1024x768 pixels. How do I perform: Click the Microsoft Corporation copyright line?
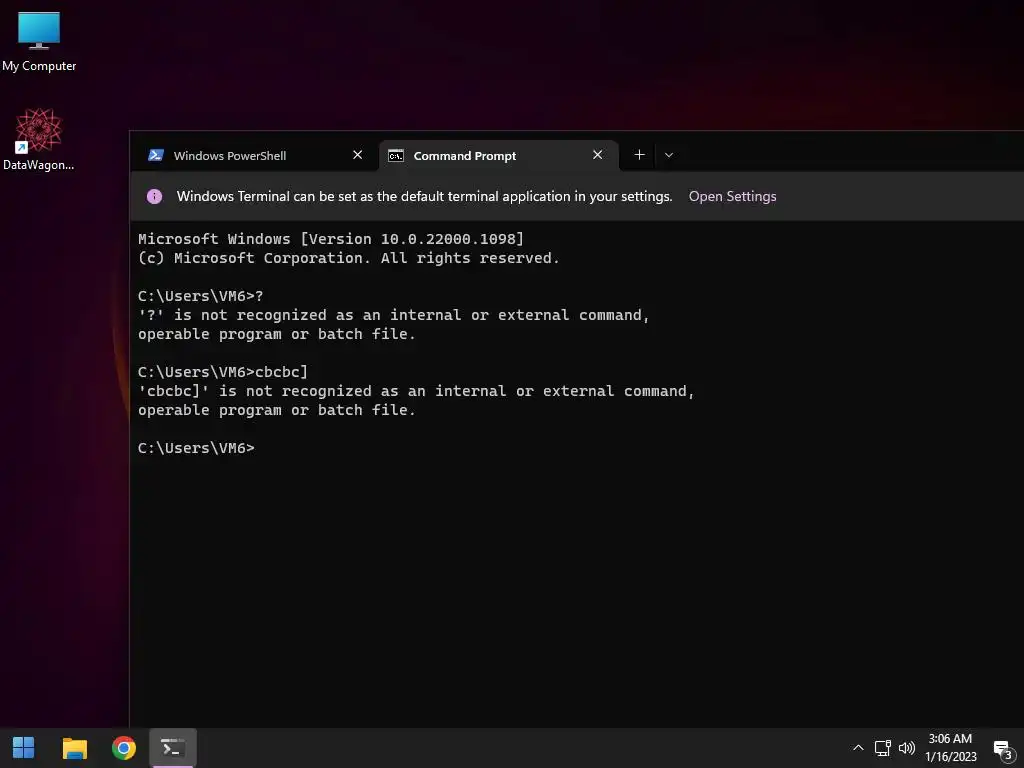coord(349,258)
